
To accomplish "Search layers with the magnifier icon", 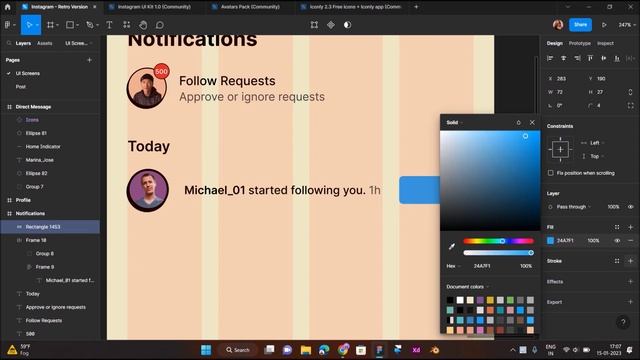I will 9,43.
